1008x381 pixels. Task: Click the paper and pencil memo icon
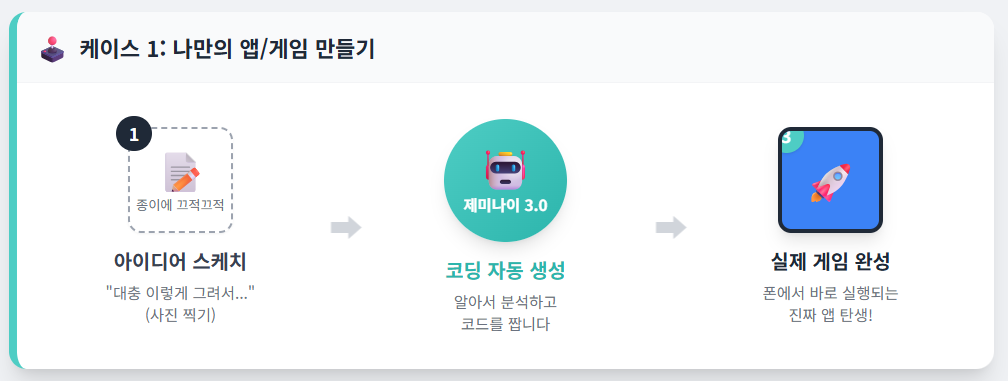(x=181, y=172)
